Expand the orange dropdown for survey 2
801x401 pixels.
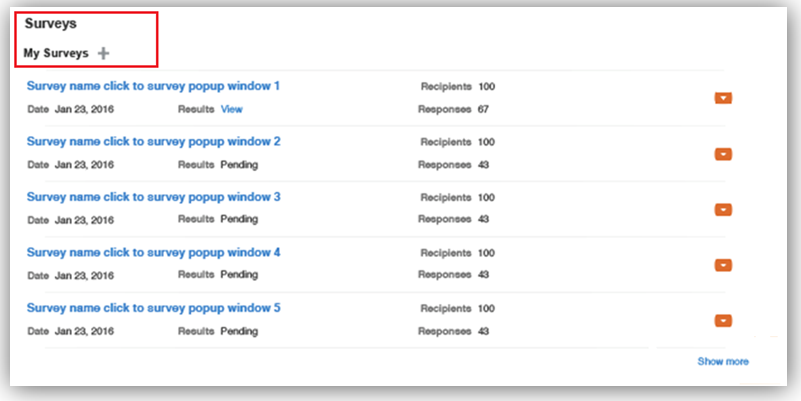coord(724,154)
